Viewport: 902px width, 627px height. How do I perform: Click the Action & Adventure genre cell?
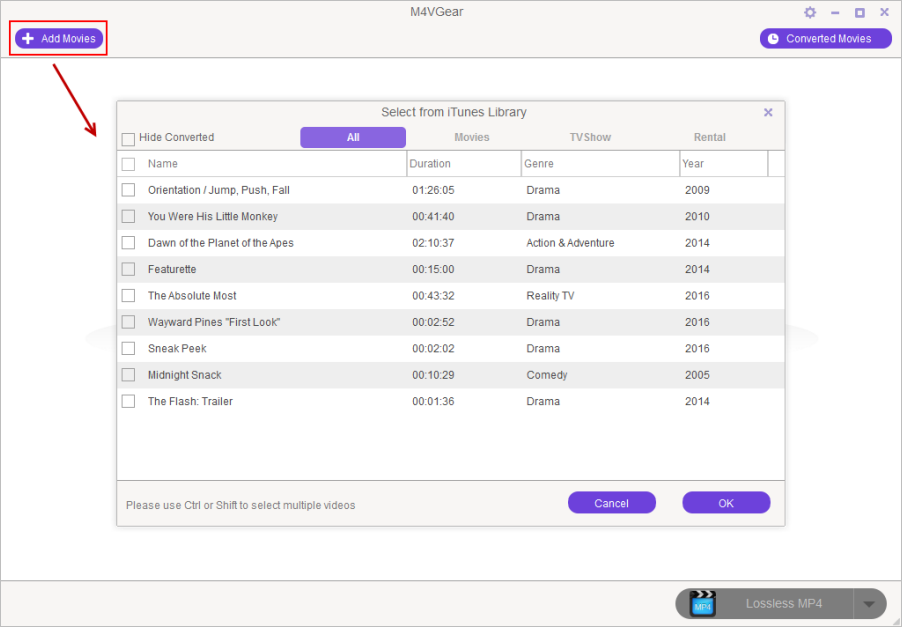pyautogui.click(x=570, y=243)
